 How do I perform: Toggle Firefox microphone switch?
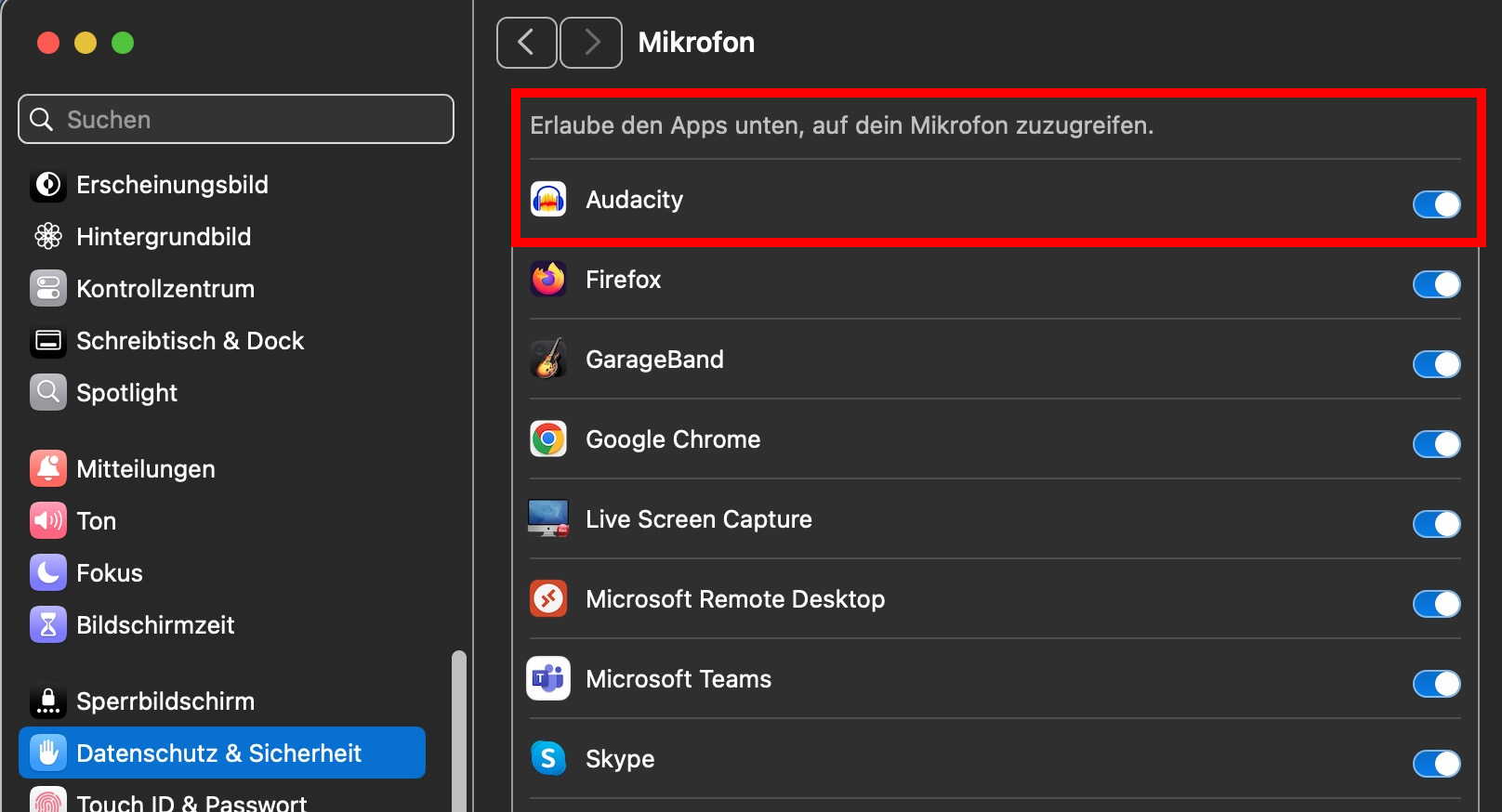tap(1436, 284)
